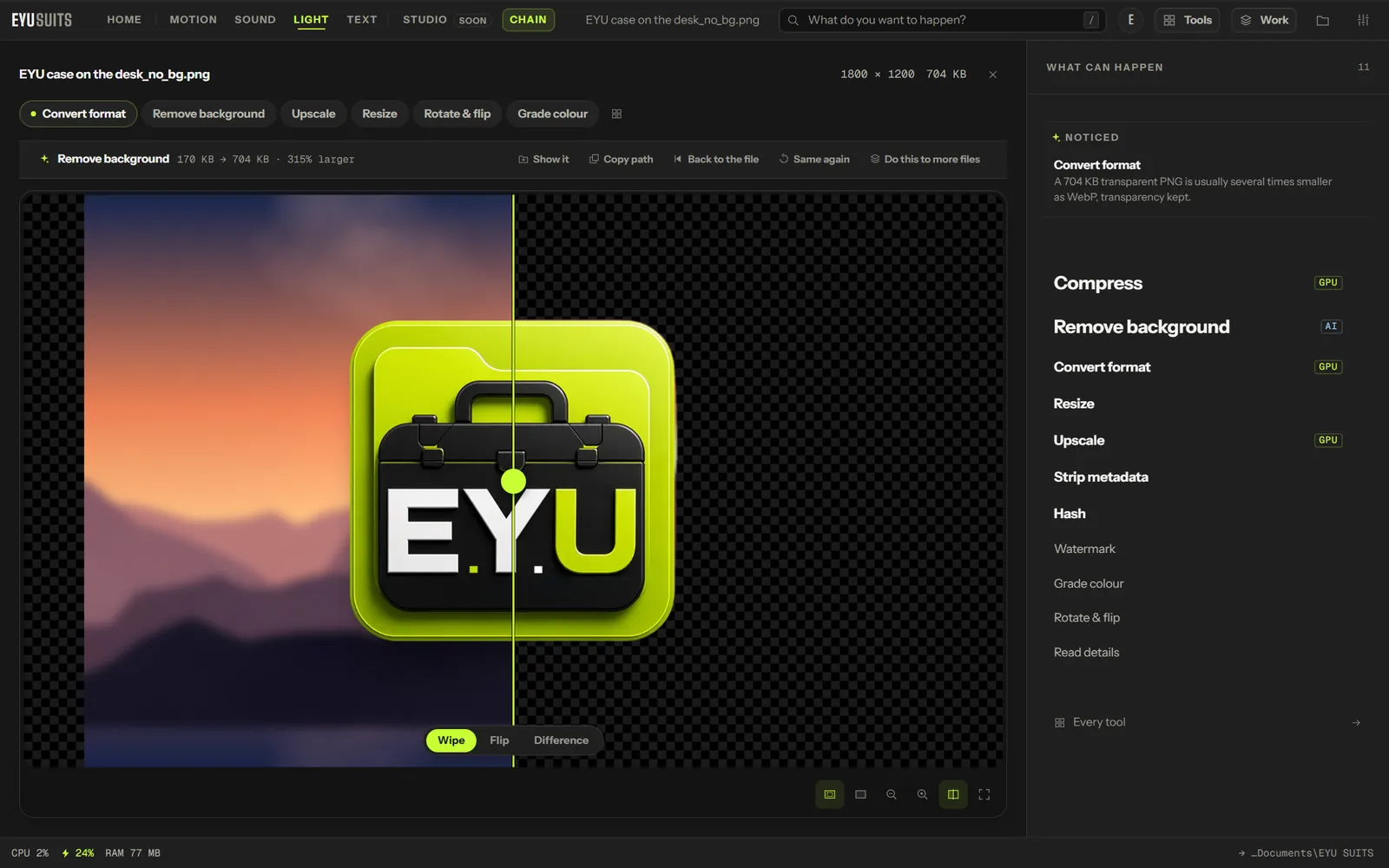
Task: Click Do this to more files
Action: tap(925, 160)
